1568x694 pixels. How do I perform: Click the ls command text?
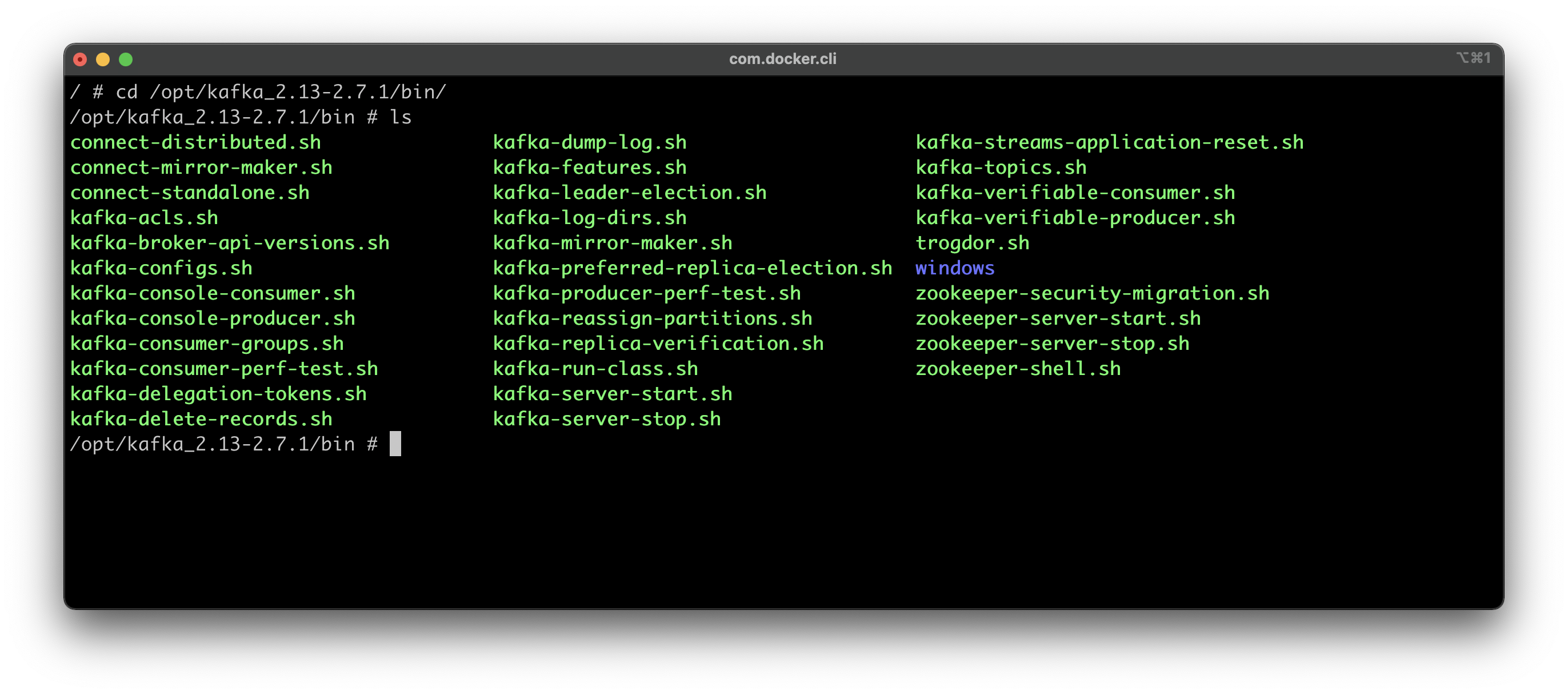click(401, 117)
